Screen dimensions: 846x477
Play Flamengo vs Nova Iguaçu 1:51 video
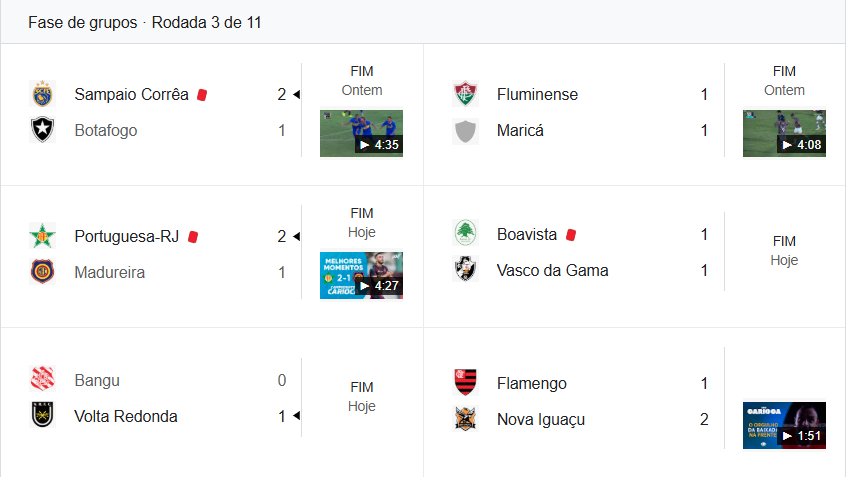tap(784, 425)
